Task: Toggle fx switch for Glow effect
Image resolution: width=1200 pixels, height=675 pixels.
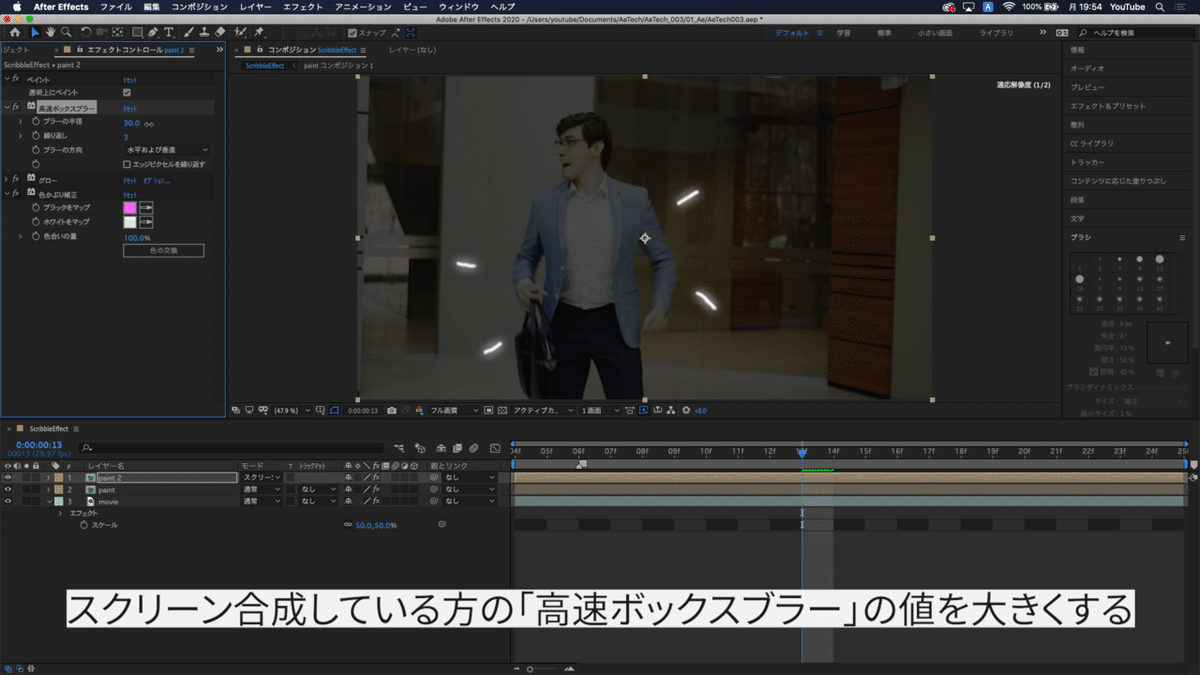Action: click(x=16, y=178)
